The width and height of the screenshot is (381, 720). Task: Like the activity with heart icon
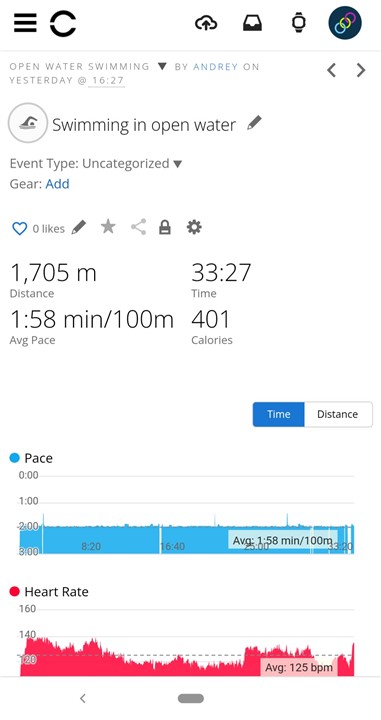tap(20, 228)
